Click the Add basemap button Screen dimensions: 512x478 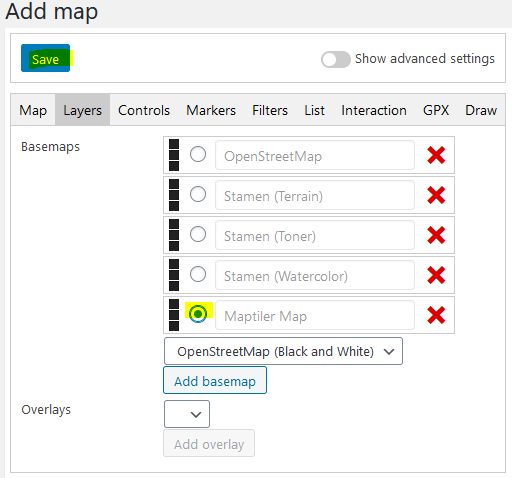215,381
